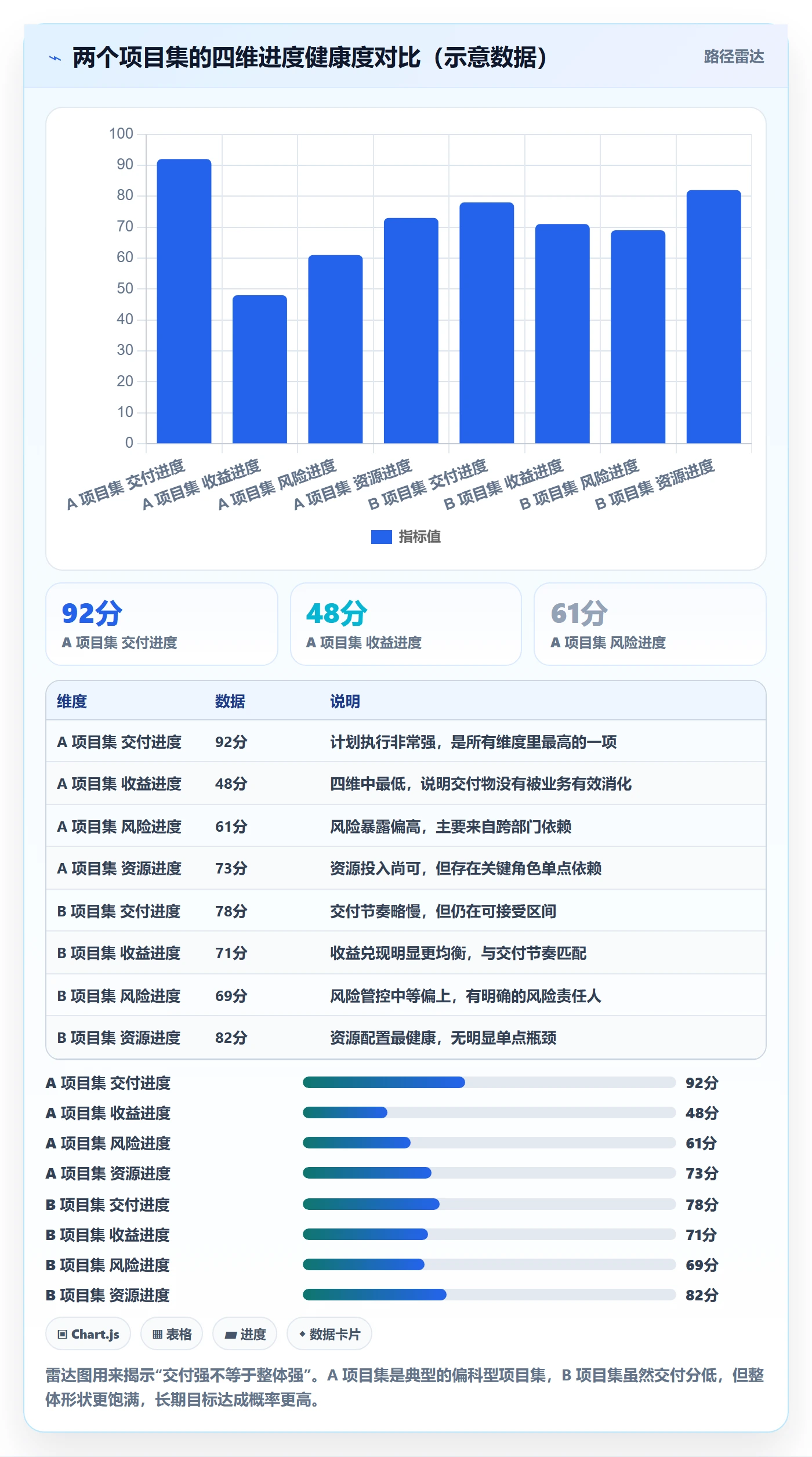Select the A 项目集 风险进度 bar in chart
Screen dimensions: 812x1457
pyautogui.click(x=335, y=349)
